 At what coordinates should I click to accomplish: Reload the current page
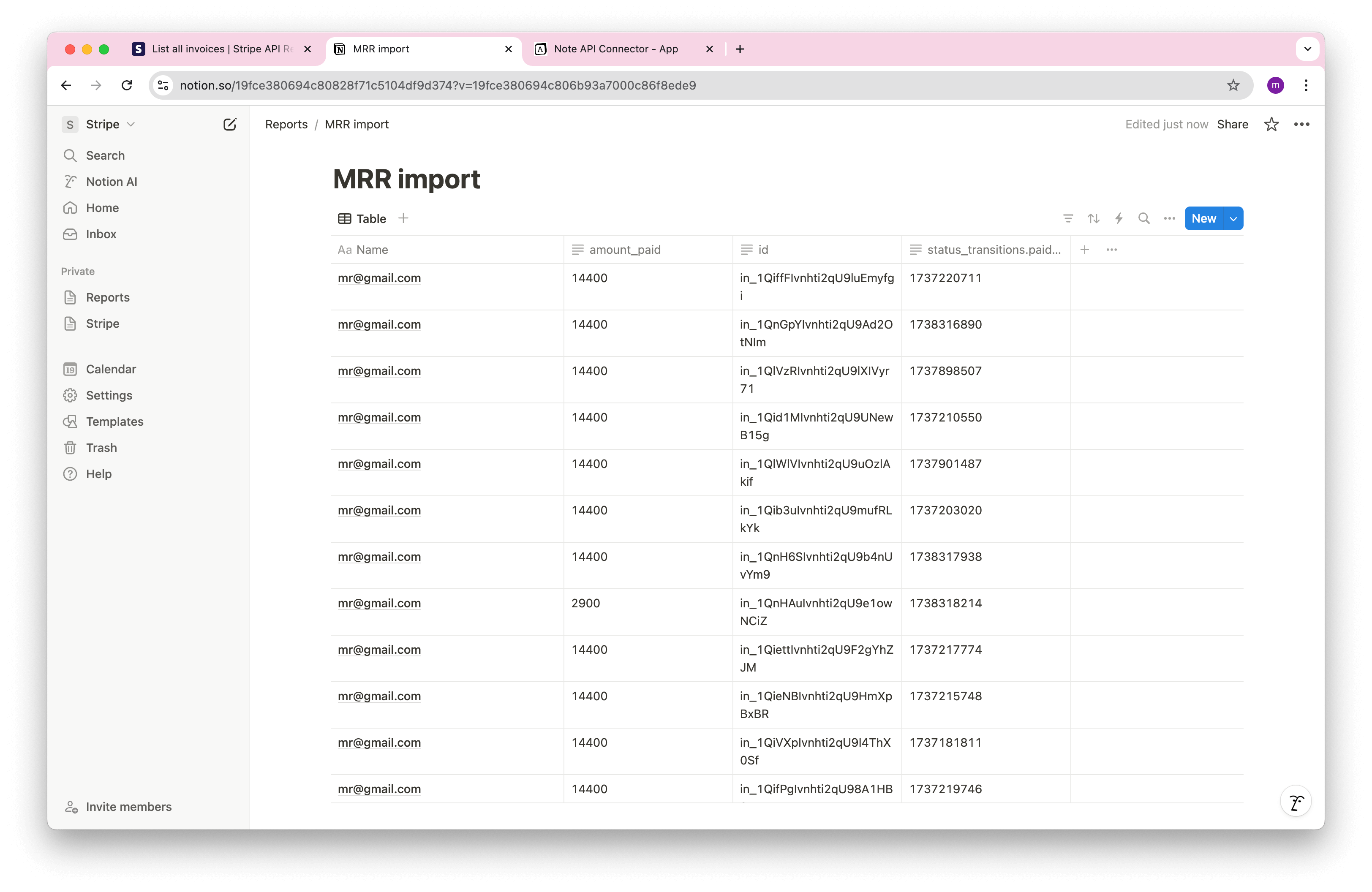127,85
